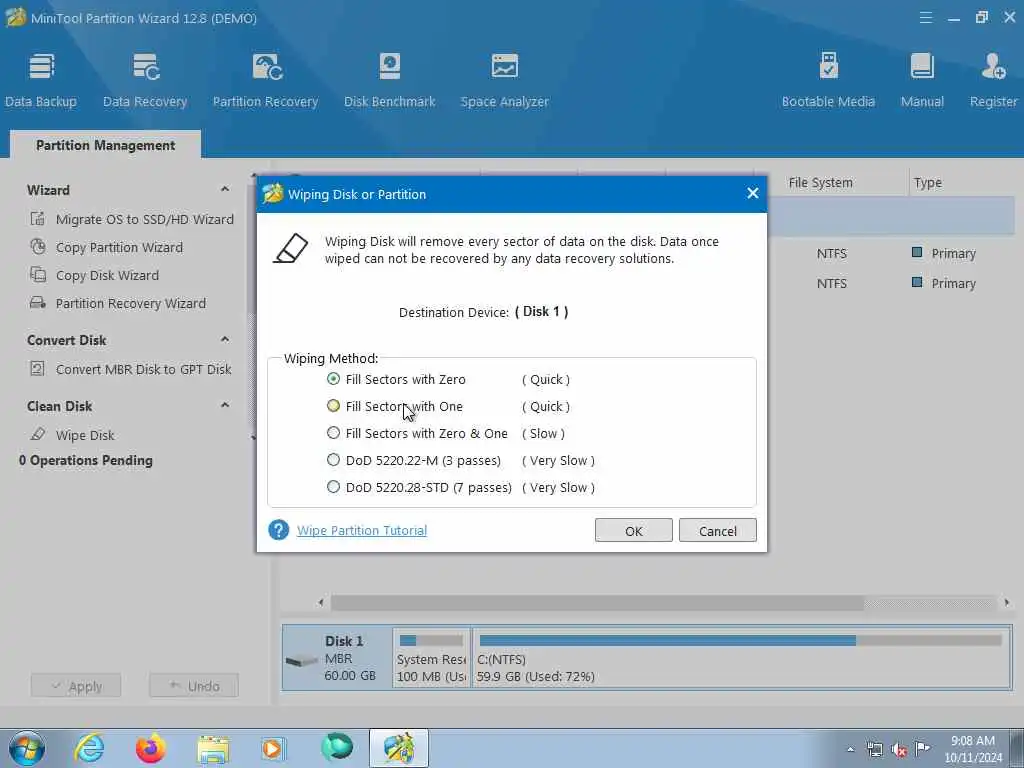Select the System Reserved 100 MB partition block
1024x768 pixels.
tap(432, 658)
